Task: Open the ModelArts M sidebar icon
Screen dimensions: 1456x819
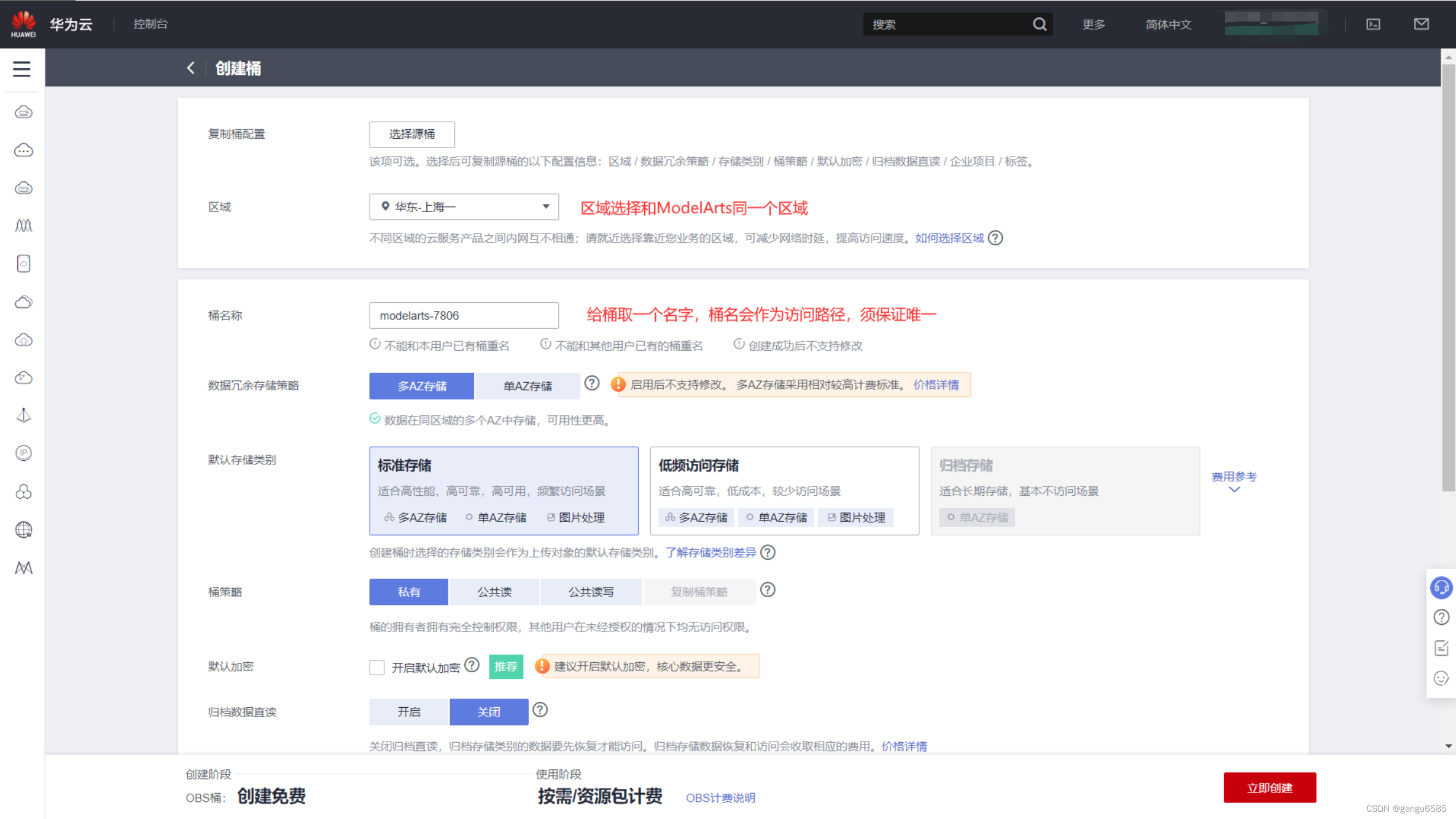Action: click(23, 568)
